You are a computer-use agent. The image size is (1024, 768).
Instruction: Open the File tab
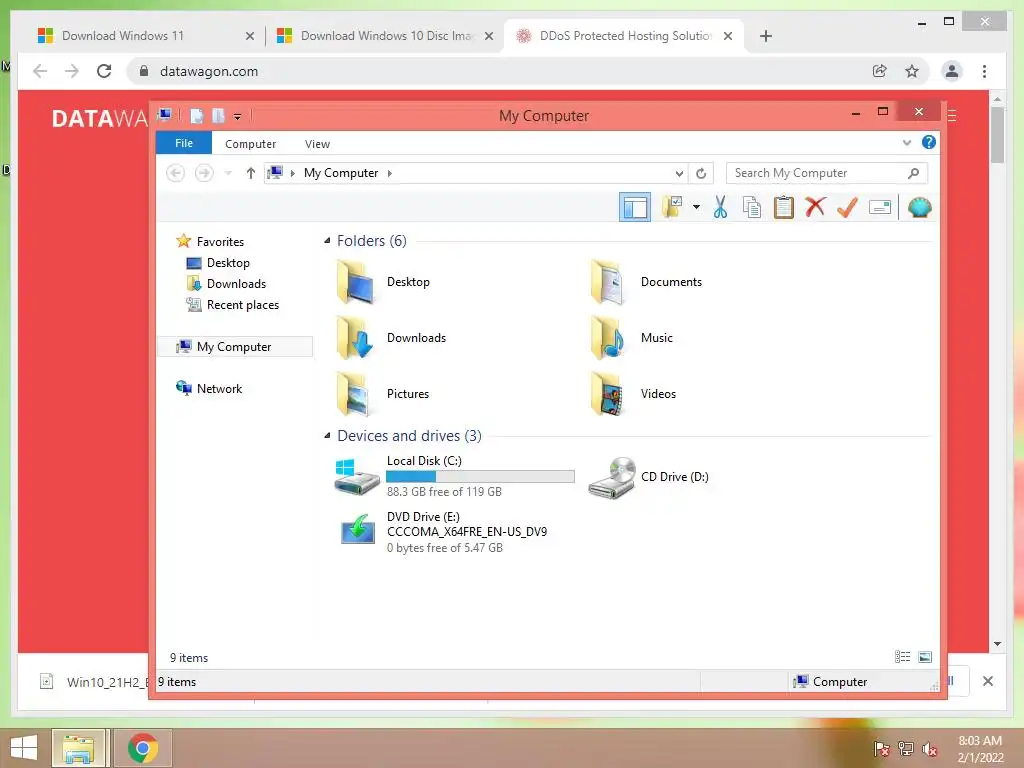click(184, 143)
